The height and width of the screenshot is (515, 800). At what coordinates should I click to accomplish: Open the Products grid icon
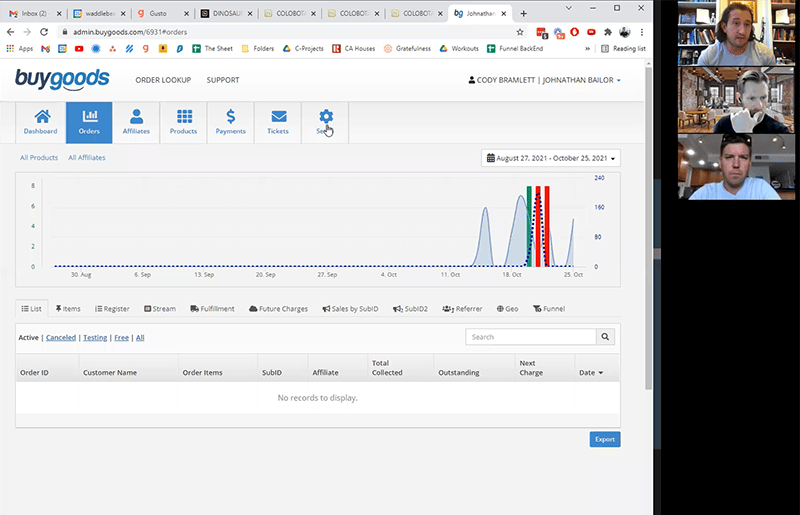click(x=183, y=117)
